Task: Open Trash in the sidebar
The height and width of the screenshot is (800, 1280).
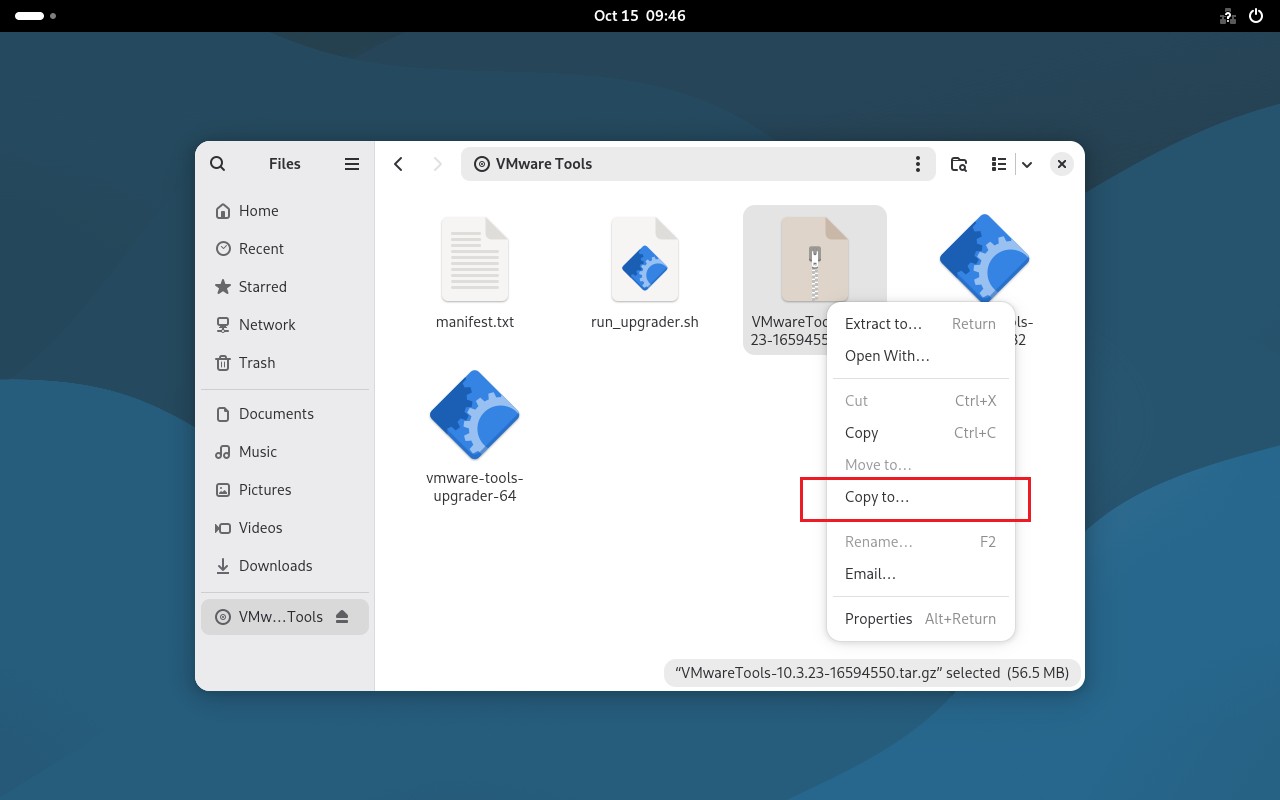Action: [x=285, y=363]
